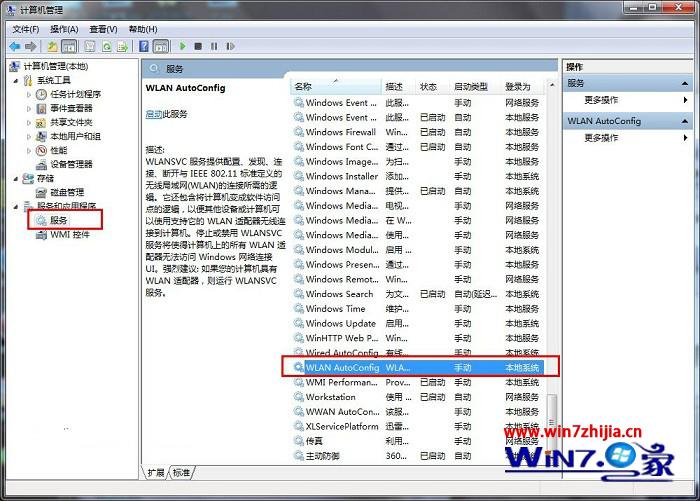Open the 查看(V) menu
The image size is (700, 501).
tap(103, 29)
